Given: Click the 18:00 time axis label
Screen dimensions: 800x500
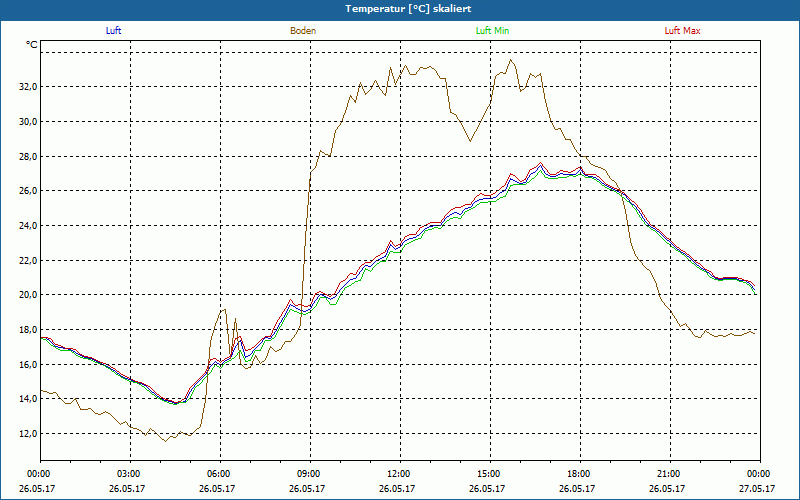Looking at the screenshot, I should (580, 474).
